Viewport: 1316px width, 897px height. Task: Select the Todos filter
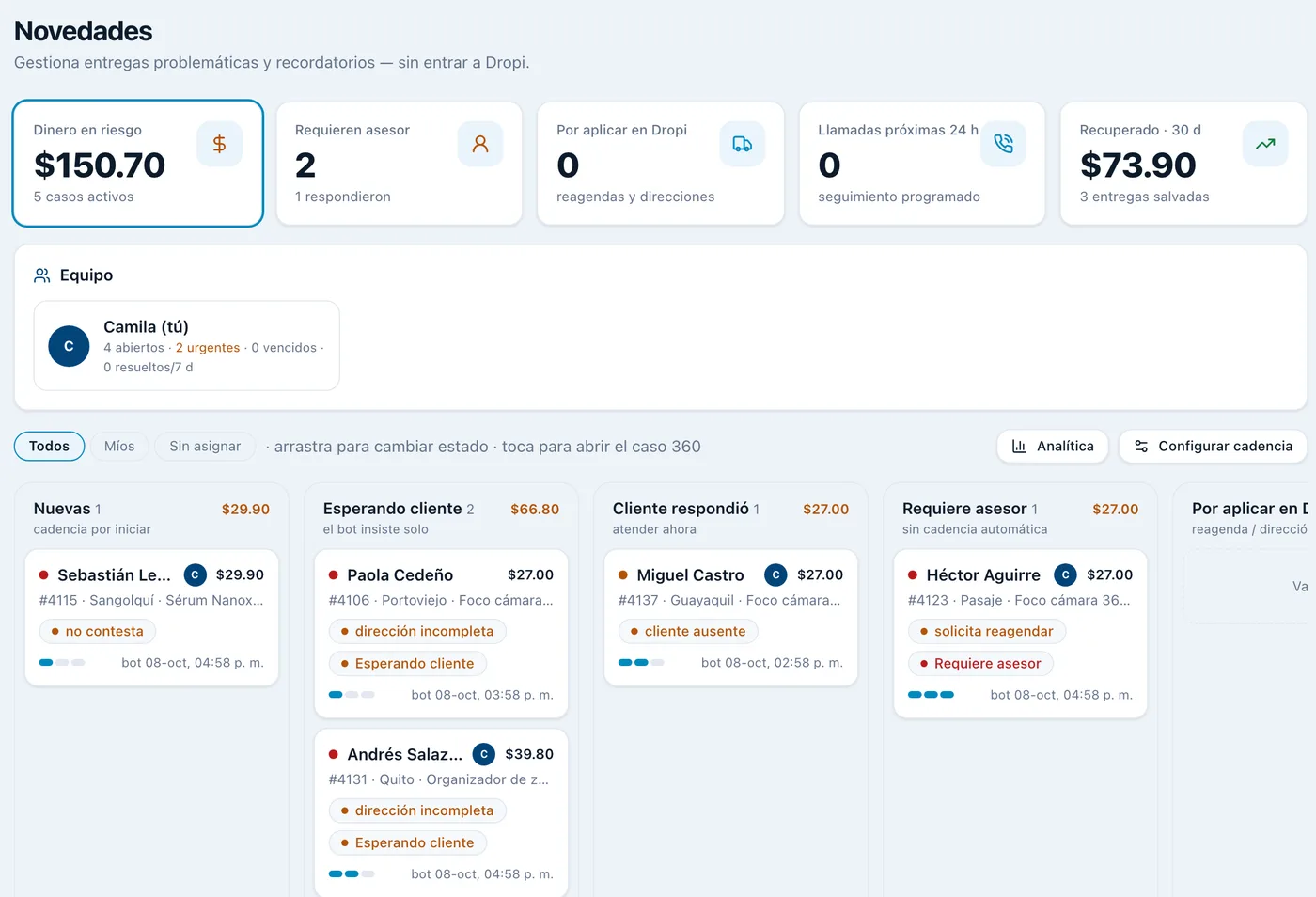point(49,446)
